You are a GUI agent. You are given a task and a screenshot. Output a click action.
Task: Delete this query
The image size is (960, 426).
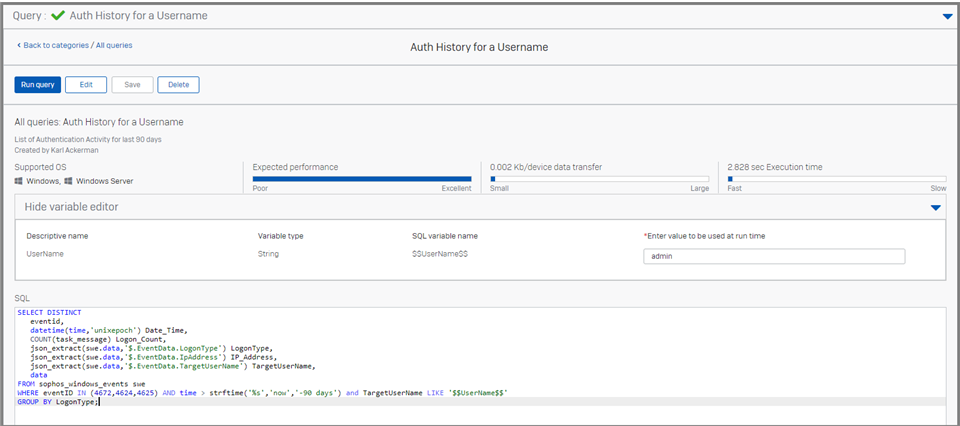[178, 84]
